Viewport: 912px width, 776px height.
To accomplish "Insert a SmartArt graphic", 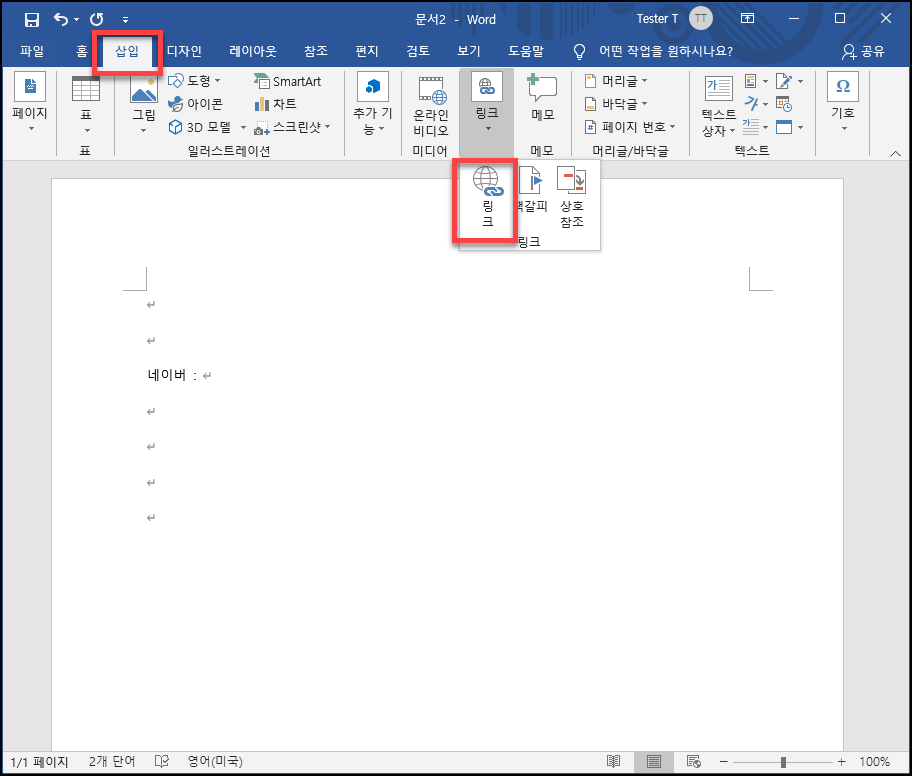I will [x=288, y=81].
